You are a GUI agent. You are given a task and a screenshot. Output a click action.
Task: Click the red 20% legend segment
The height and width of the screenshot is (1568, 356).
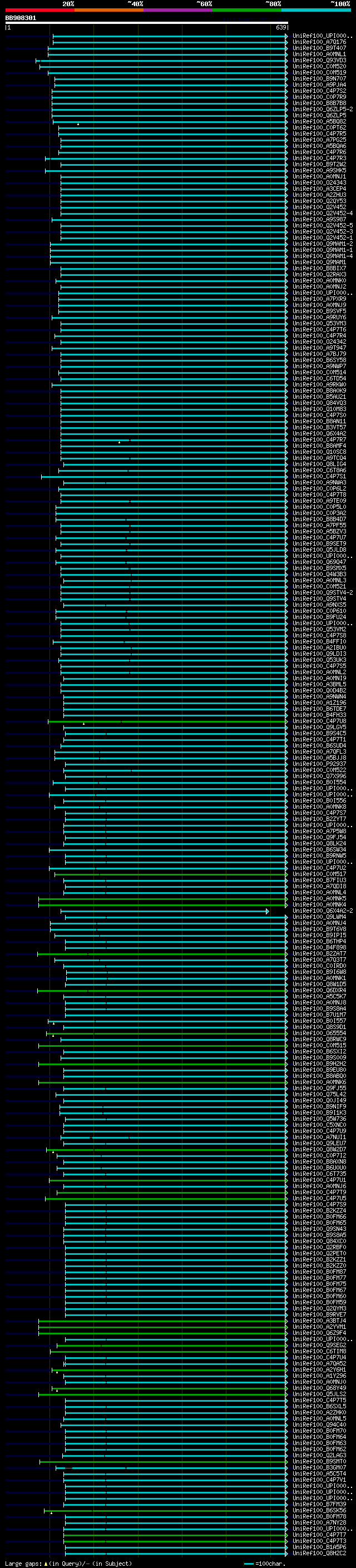39,10
